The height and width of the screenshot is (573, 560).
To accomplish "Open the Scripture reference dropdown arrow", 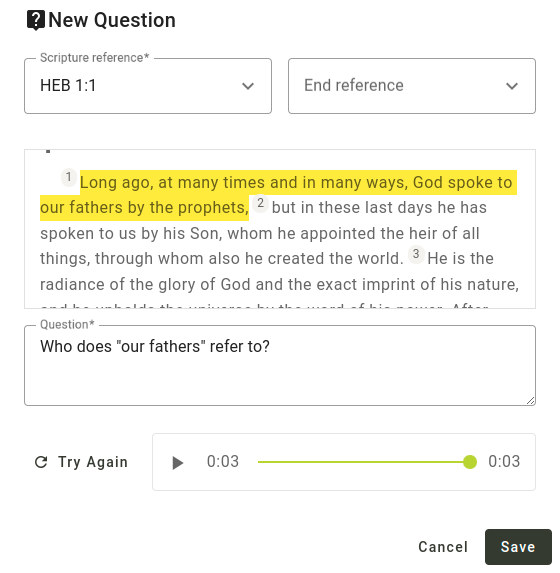I will pos(248,86).
